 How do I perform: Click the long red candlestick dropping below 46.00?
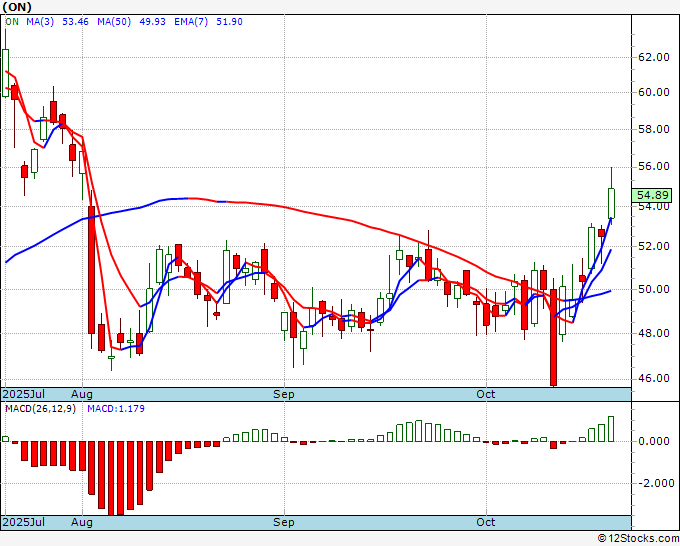553,337
